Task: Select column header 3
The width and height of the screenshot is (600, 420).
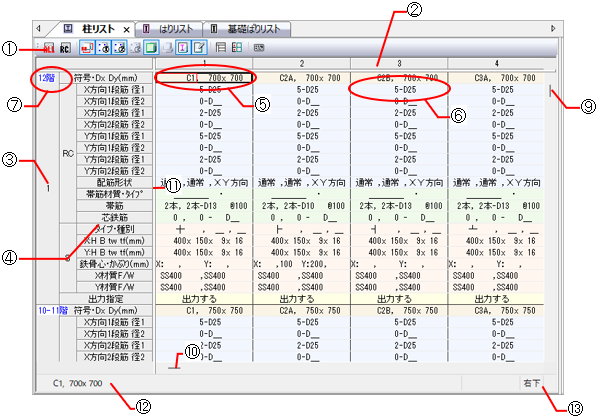Action: coord(400,64)
